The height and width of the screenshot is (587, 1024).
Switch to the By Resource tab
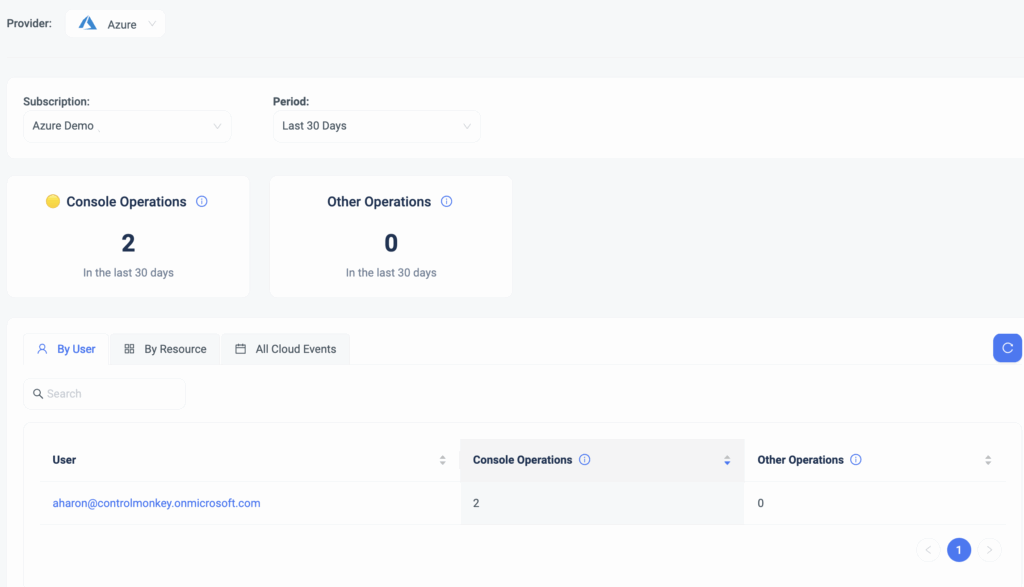(x=165, y=349)
